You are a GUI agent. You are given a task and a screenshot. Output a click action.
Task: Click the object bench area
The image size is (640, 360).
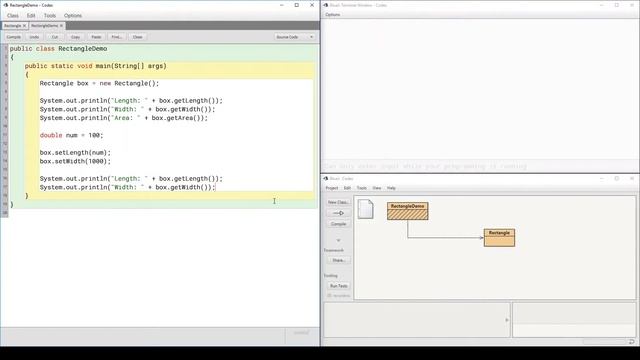(417, 320)
